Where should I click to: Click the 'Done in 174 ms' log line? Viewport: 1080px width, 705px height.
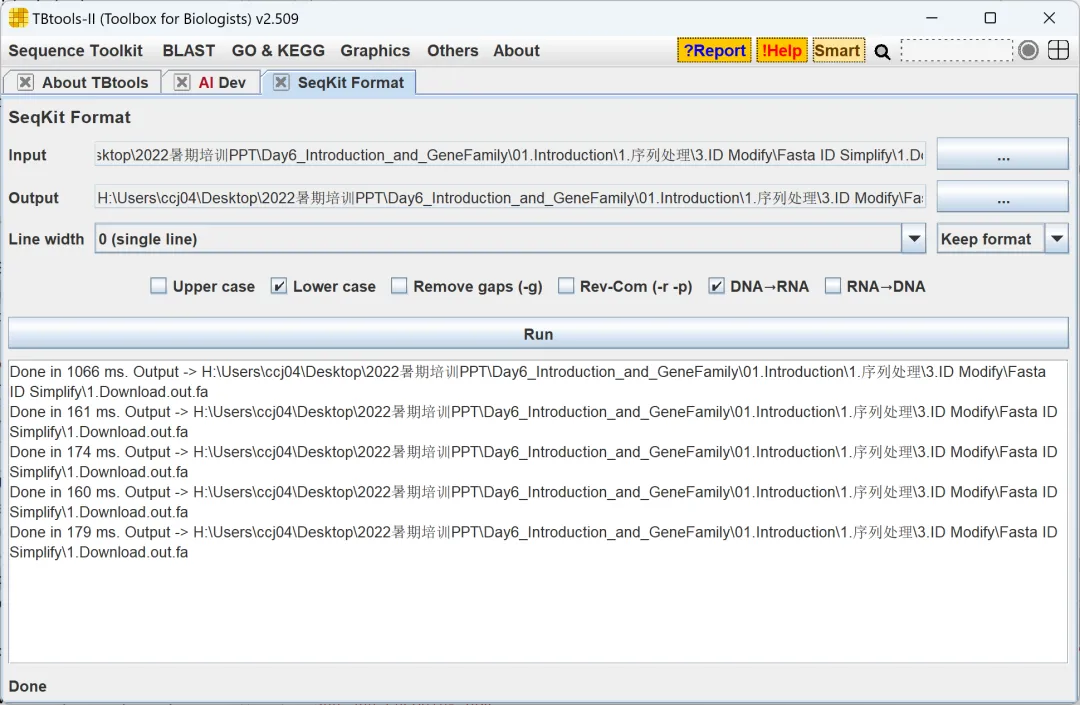point(533,461)
